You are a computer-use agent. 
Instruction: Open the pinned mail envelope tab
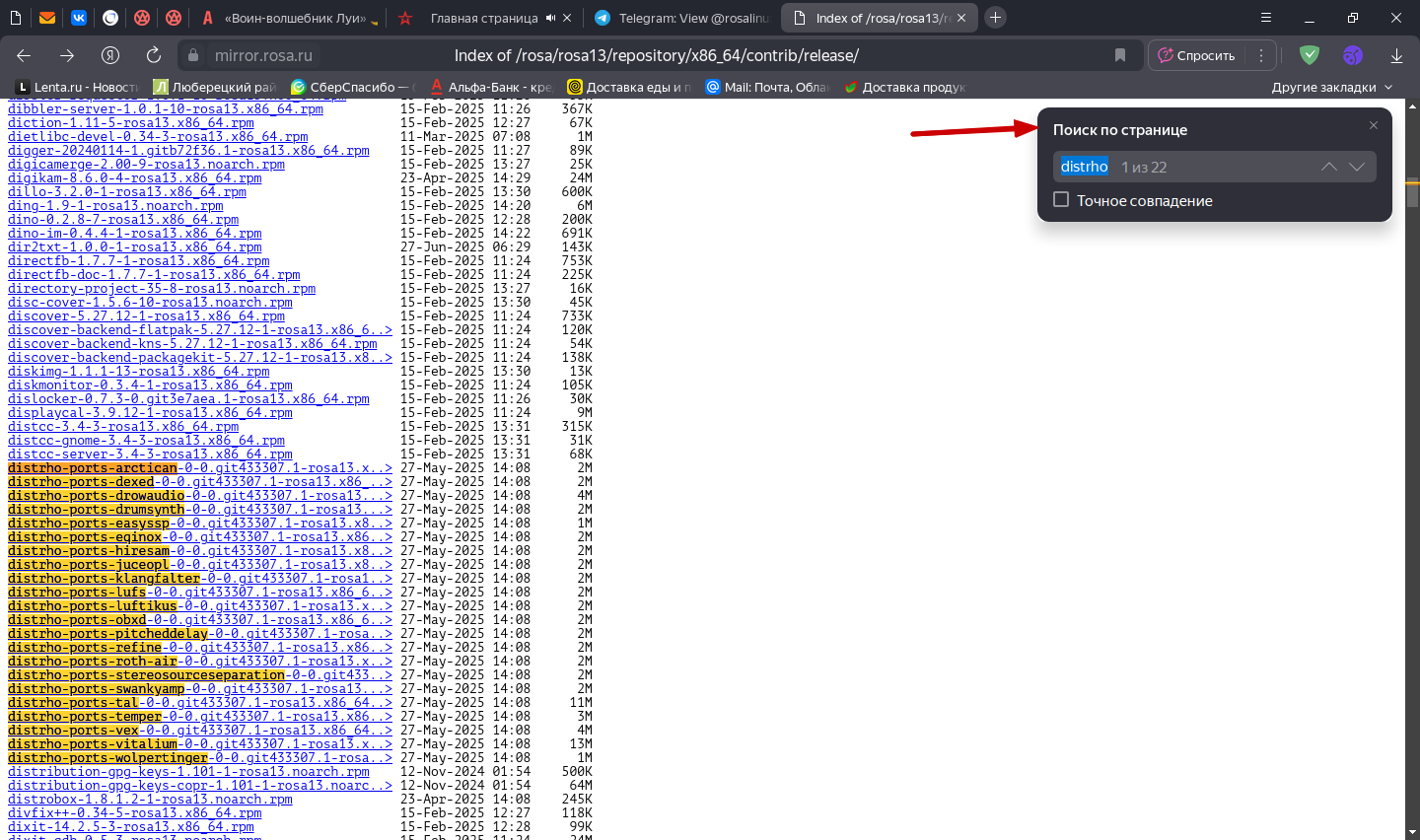tap(47, 18)
